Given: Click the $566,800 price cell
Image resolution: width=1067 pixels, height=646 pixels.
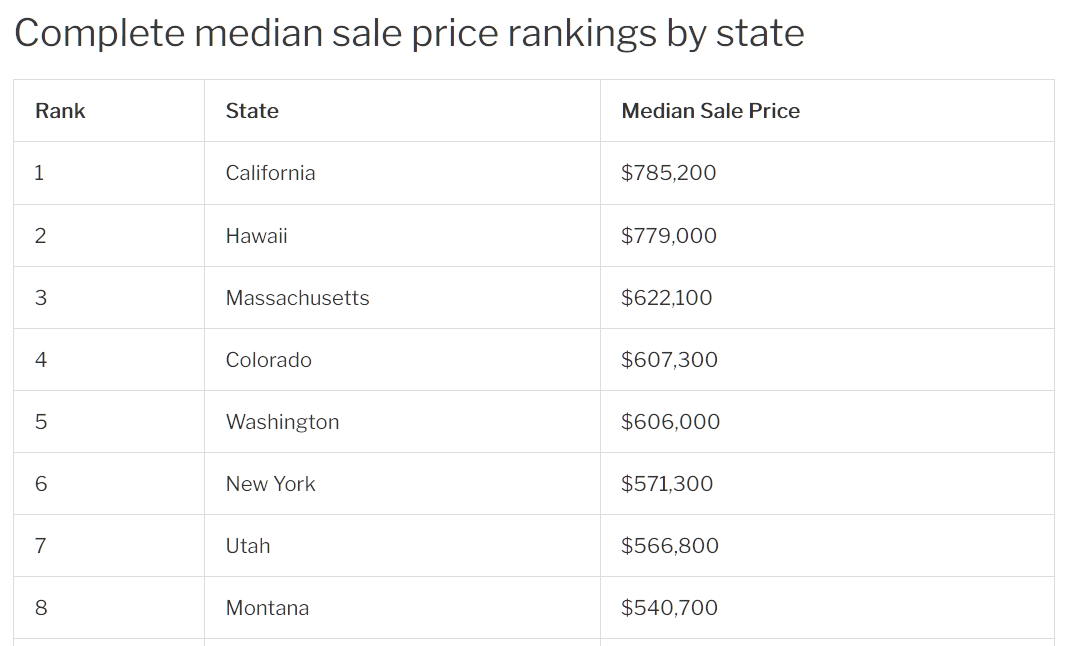Looking at the screenshot, I should coord(670,546).
